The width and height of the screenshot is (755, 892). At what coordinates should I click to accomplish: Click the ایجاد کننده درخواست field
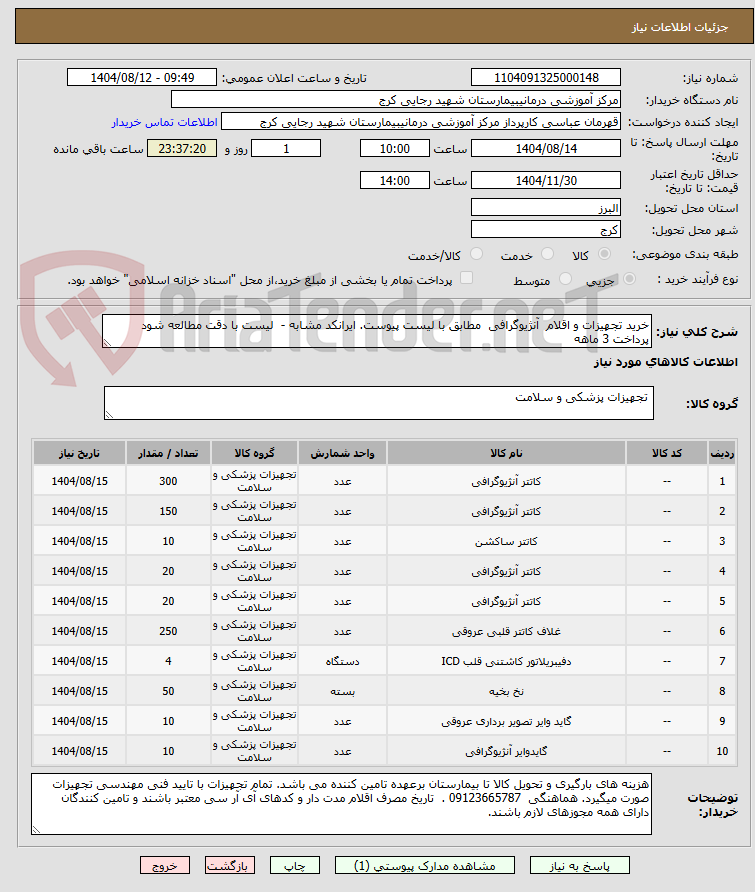point(421,122)
